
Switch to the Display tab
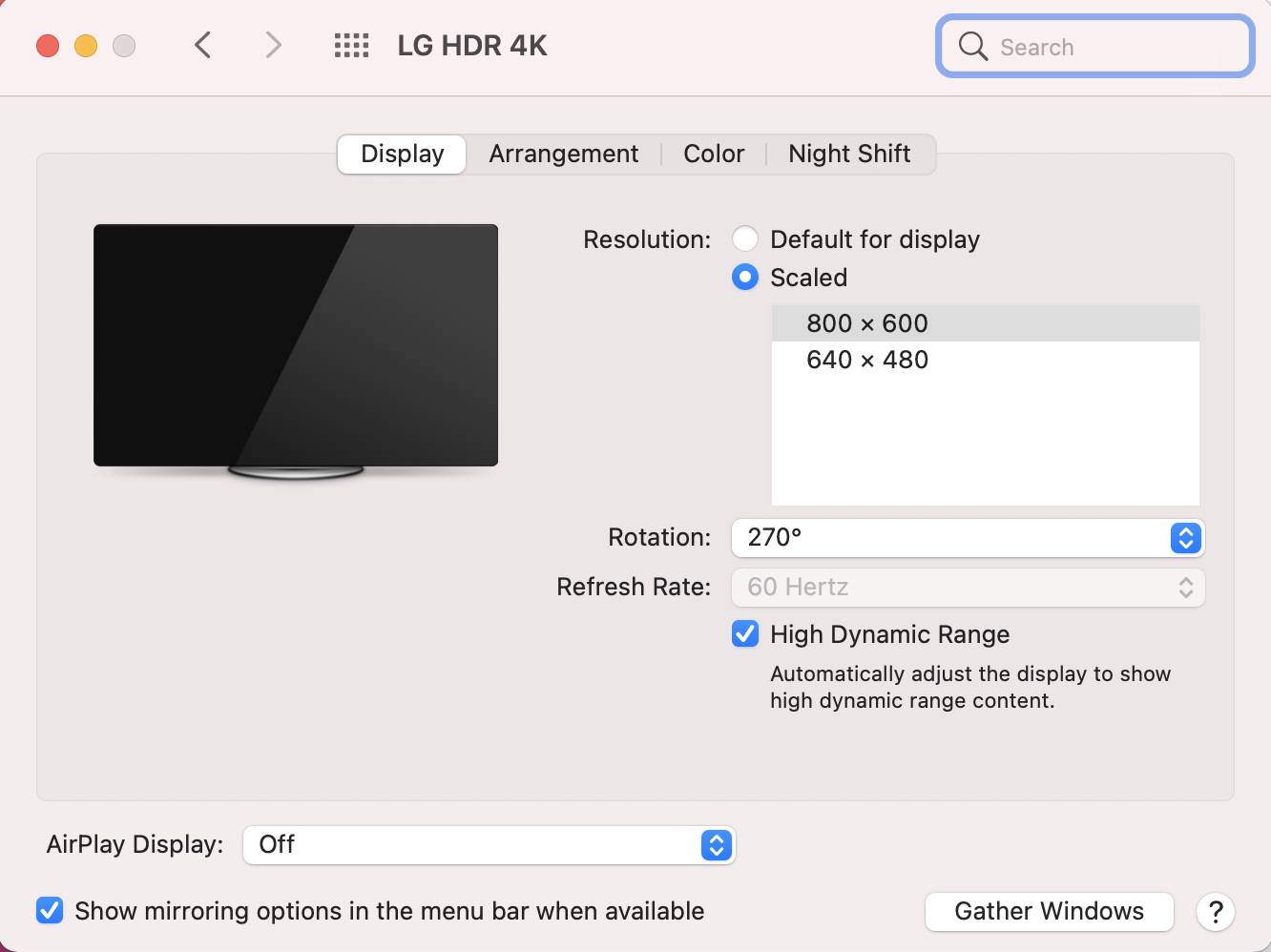pos(402,154)
